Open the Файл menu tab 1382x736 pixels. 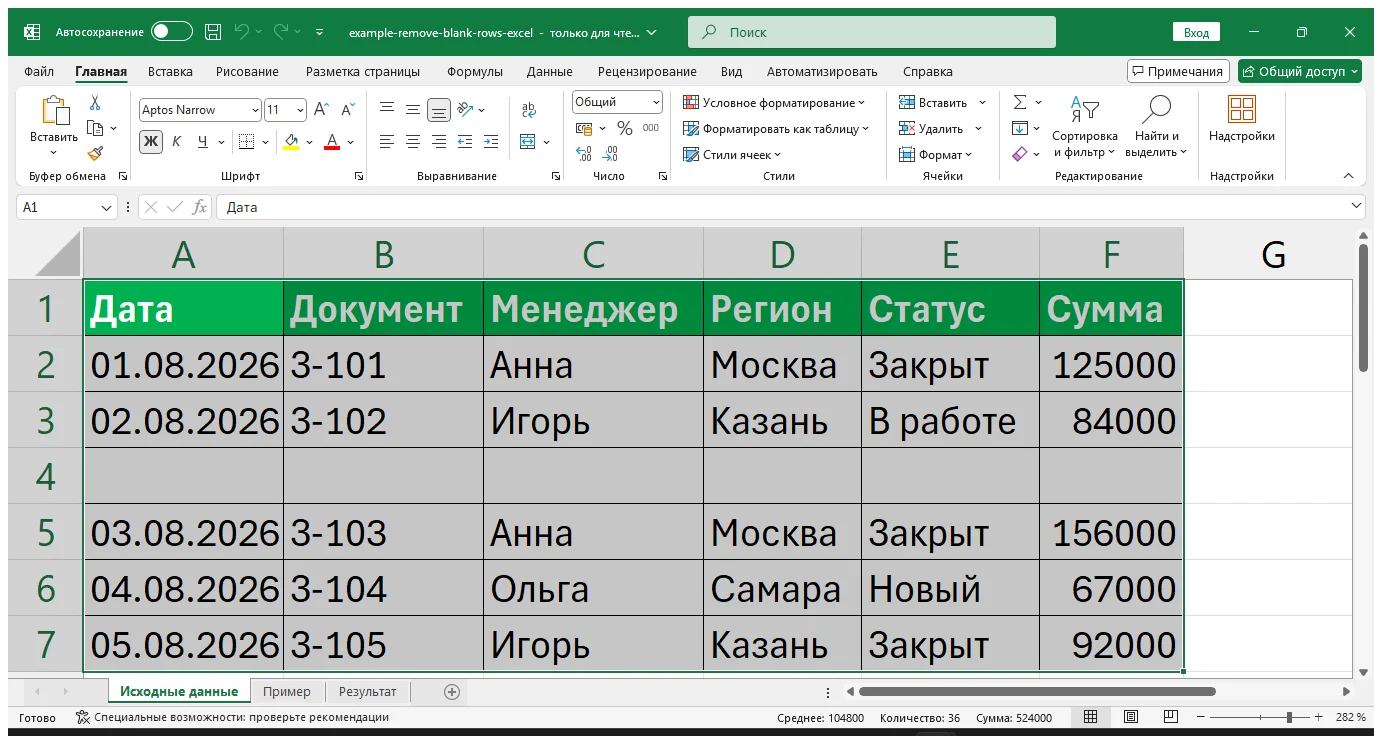(39, 72)
